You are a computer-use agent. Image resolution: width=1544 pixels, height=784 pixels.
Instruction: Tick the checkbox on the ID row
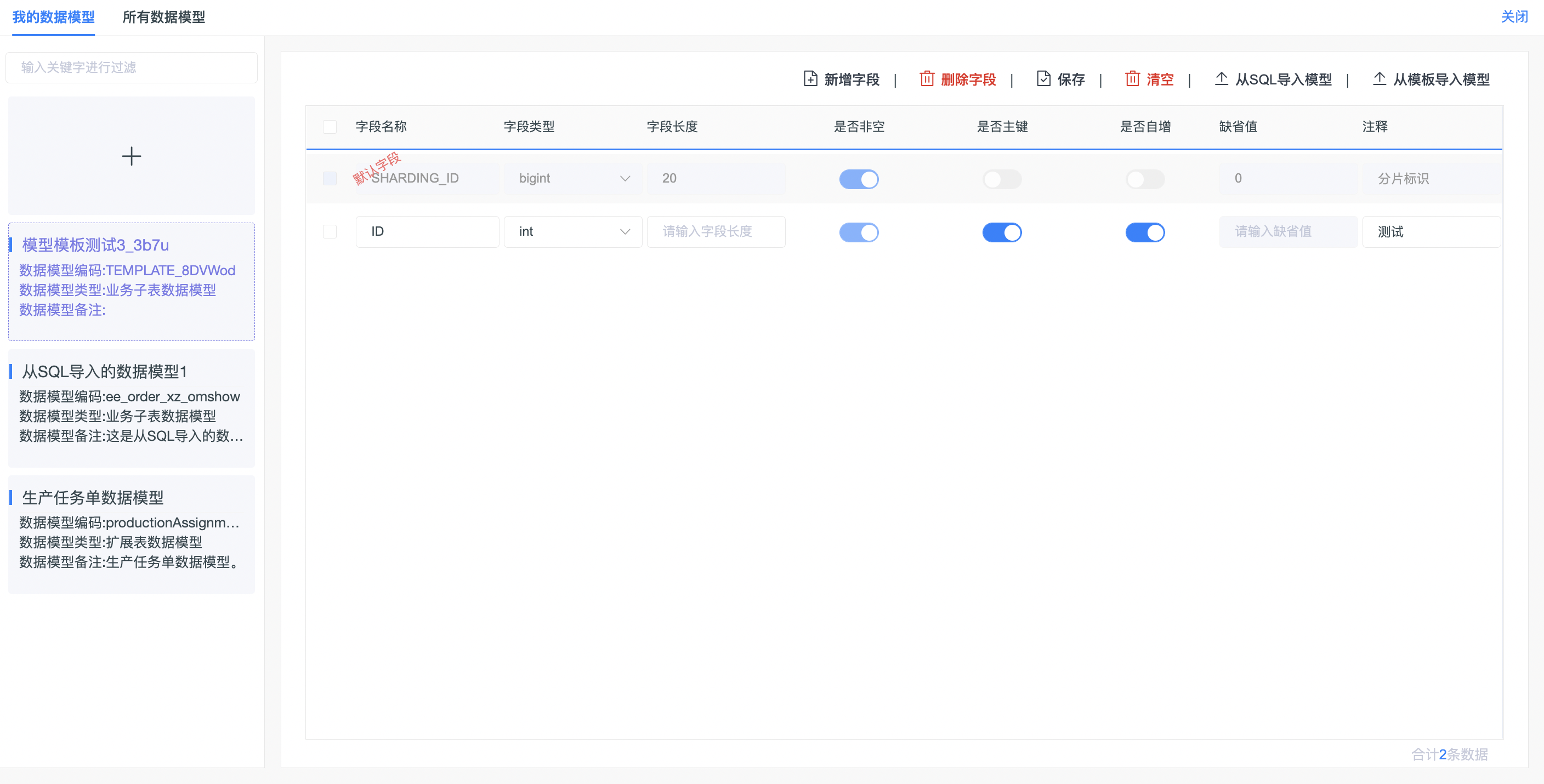coord(330,231)
